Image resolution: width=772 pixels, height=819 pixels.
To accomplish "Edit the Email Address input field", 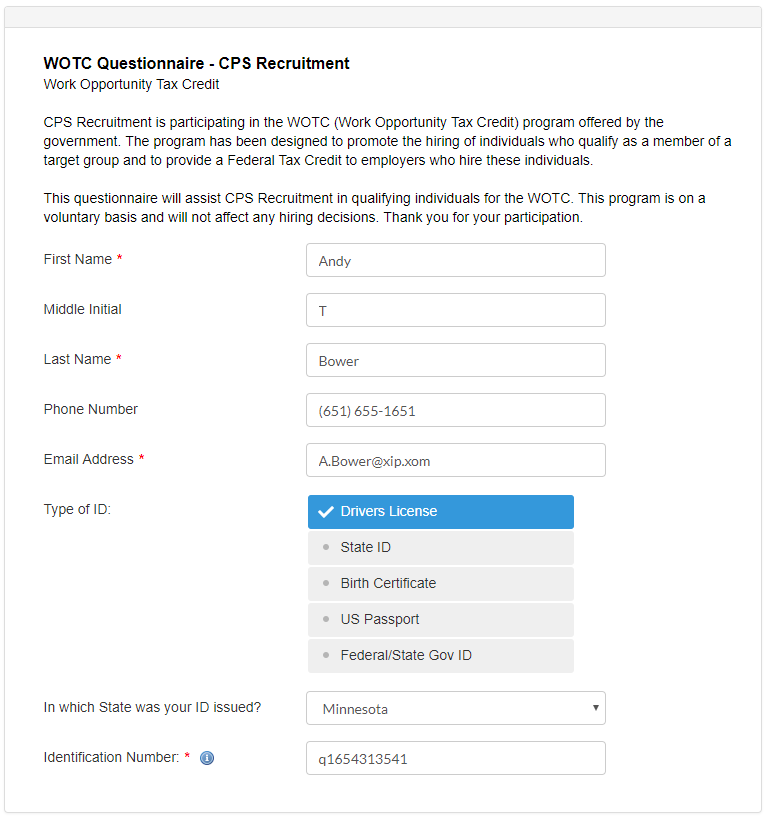I will coord(455,461).
